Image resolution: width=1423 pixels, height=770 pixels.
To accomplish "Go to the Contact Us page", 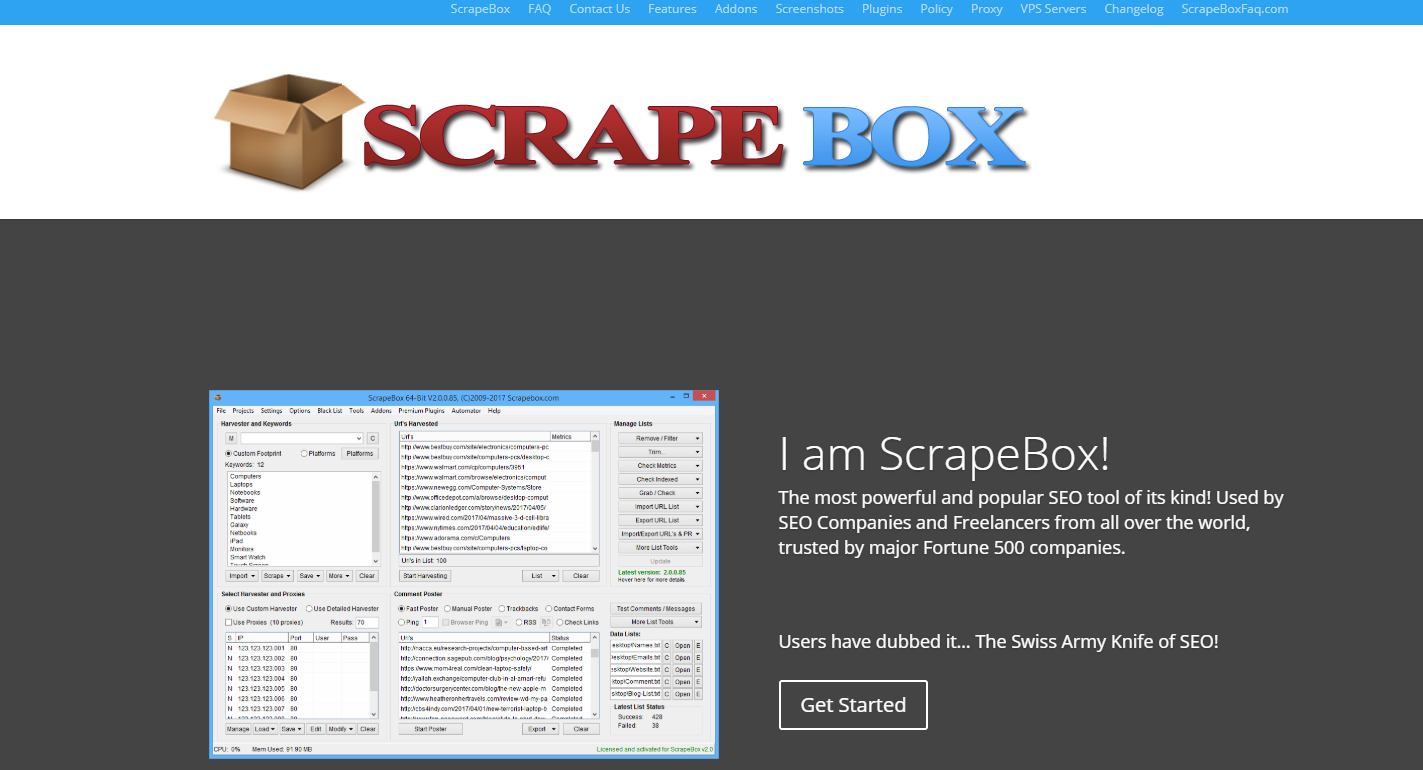I will [600, 9].
